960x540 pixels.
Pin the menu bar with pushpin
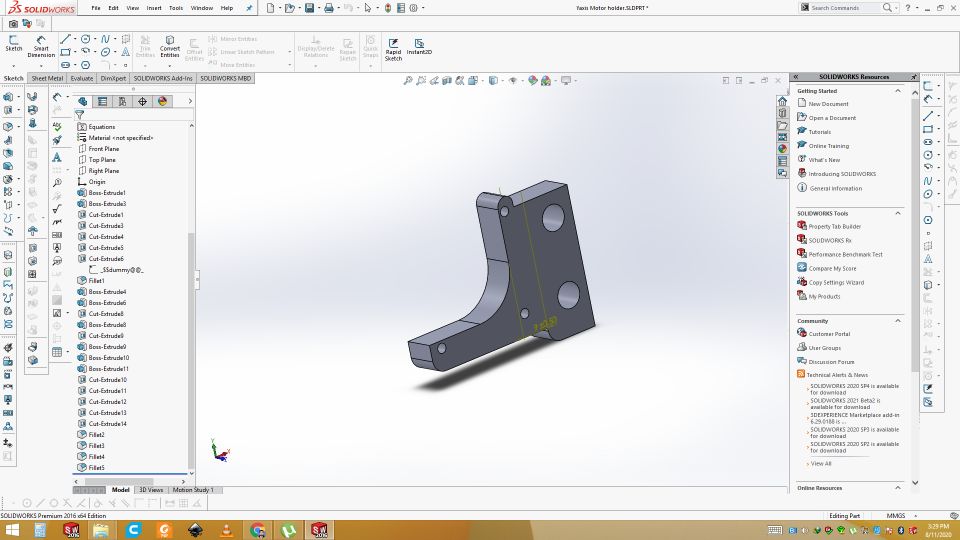click(x=249, y=8)
